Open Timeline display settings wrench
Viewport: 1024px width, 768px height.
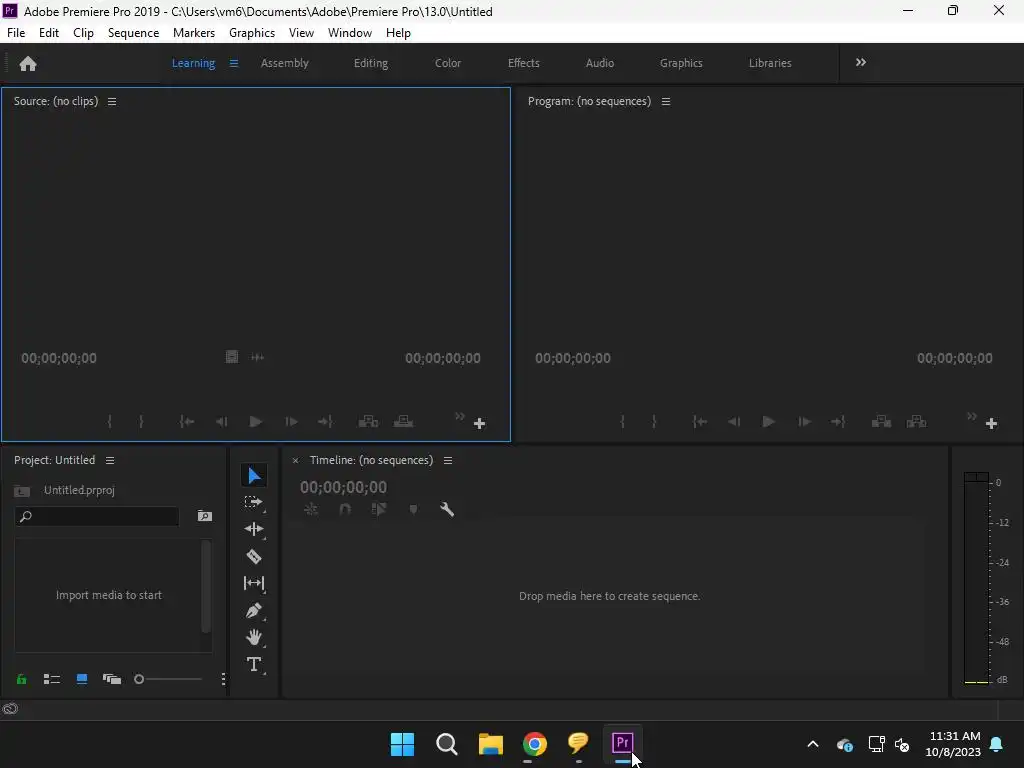447,509
